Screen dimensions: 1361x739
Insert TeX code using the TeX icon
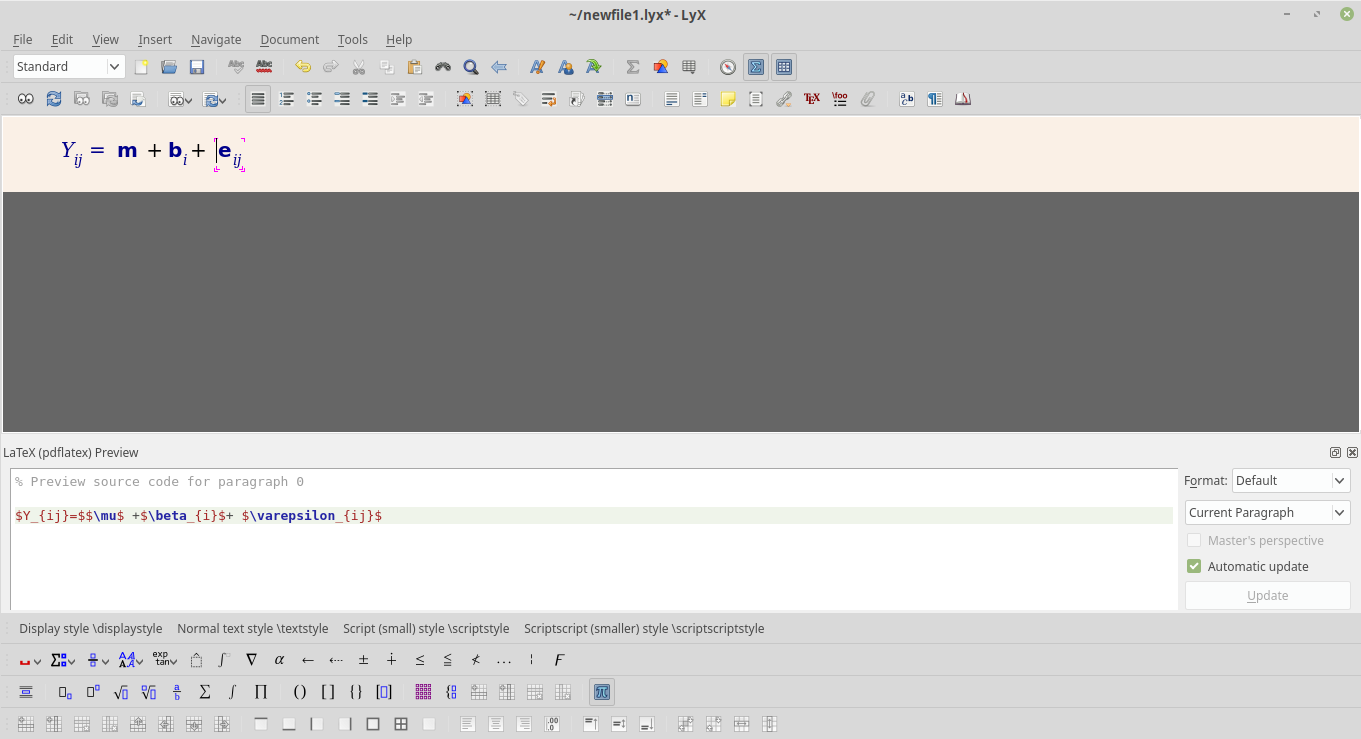[812, 99]
